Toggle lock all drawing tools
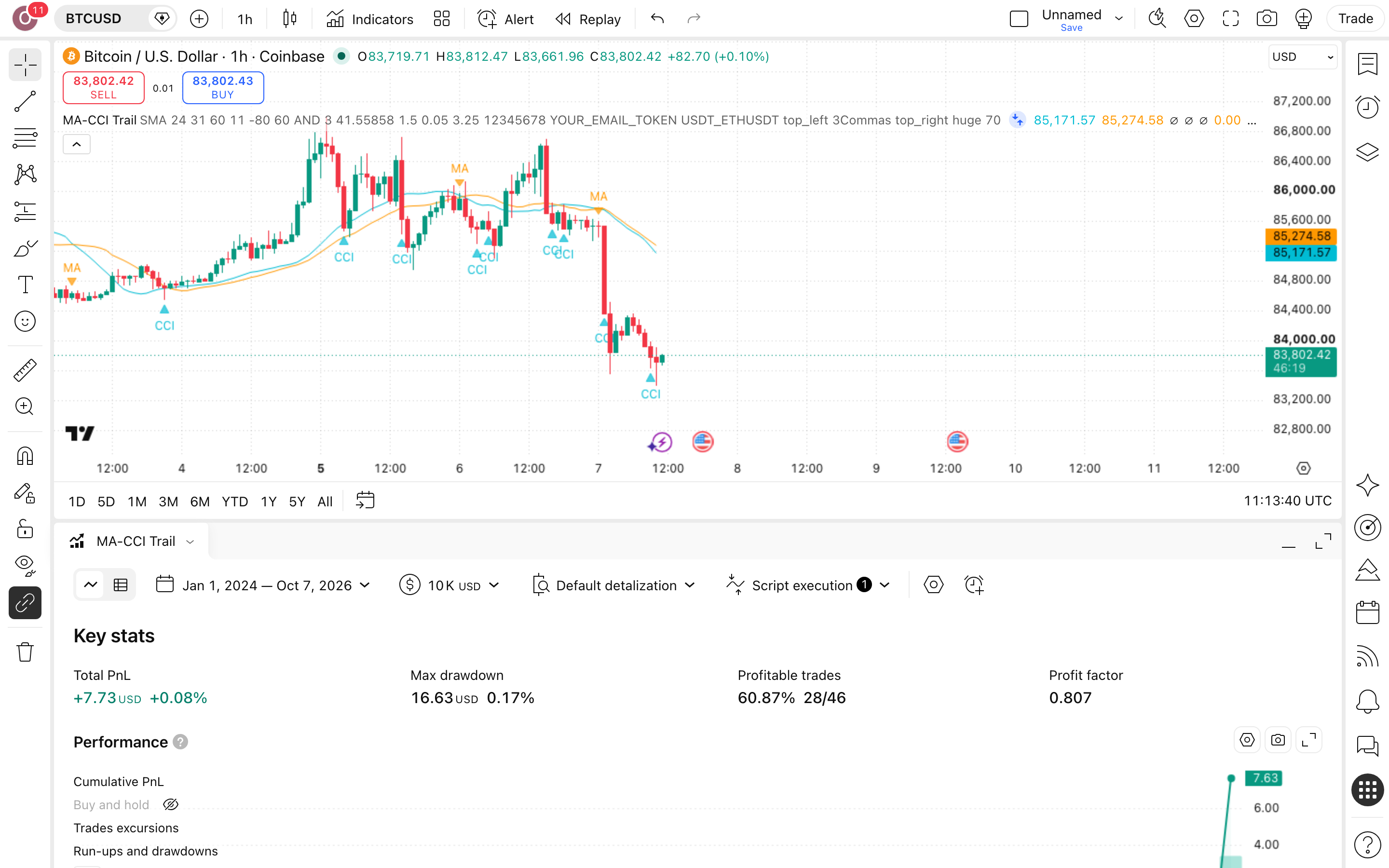Viewport: 1389px width, 868px height. coord(25,529)
